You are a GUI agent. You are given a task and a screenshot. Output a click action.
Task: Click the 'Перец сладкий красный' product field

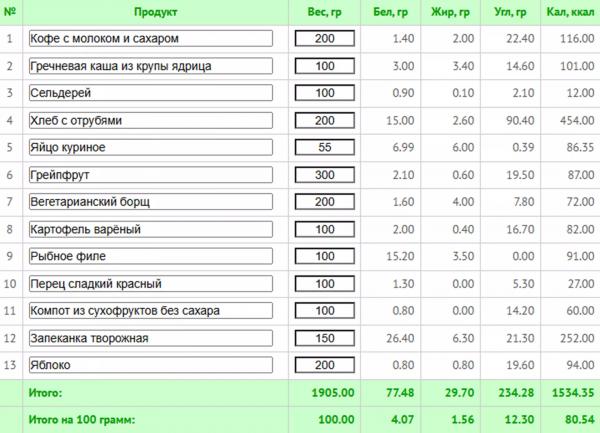pos(151,284)
